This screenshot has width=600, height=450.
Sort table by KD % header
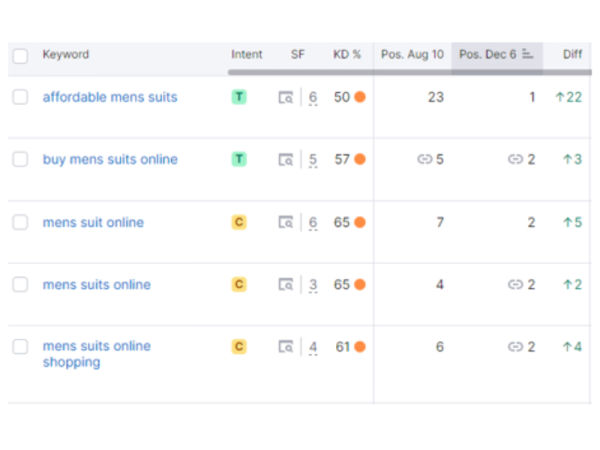click(346, 55)
